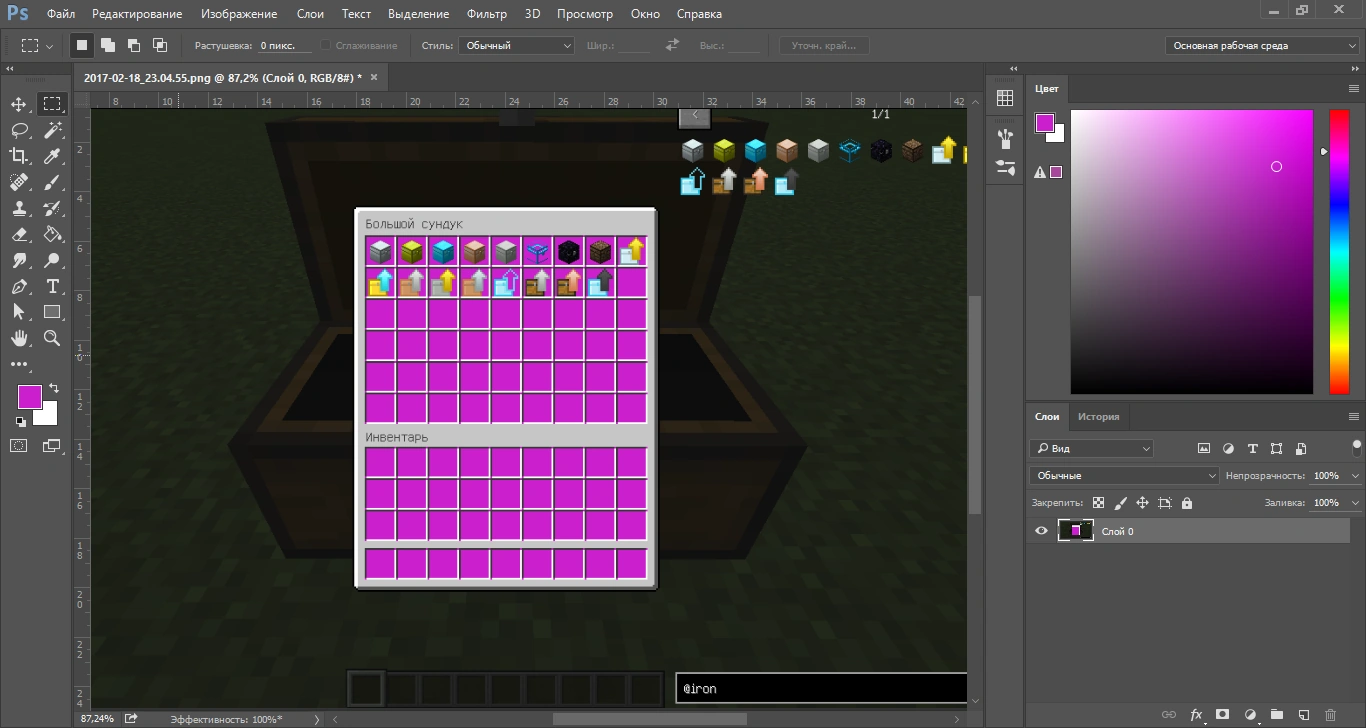This screenshot has height=728, width=1366.
Task: Click the Уточн. край... button
Action: pyautogui.click(x=824, y=46)
